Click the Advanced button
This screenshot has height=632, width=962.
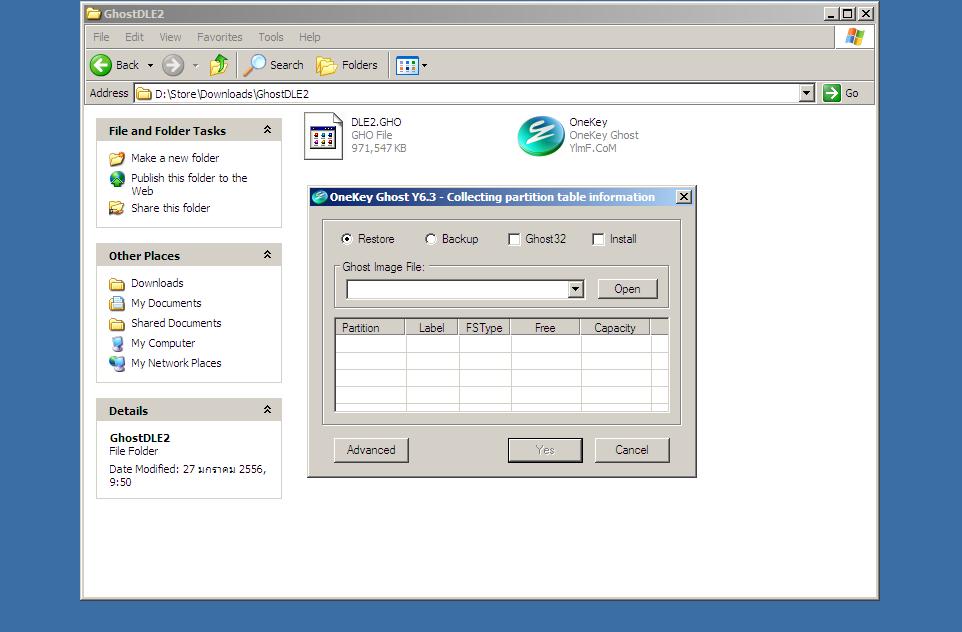[371, 450]
